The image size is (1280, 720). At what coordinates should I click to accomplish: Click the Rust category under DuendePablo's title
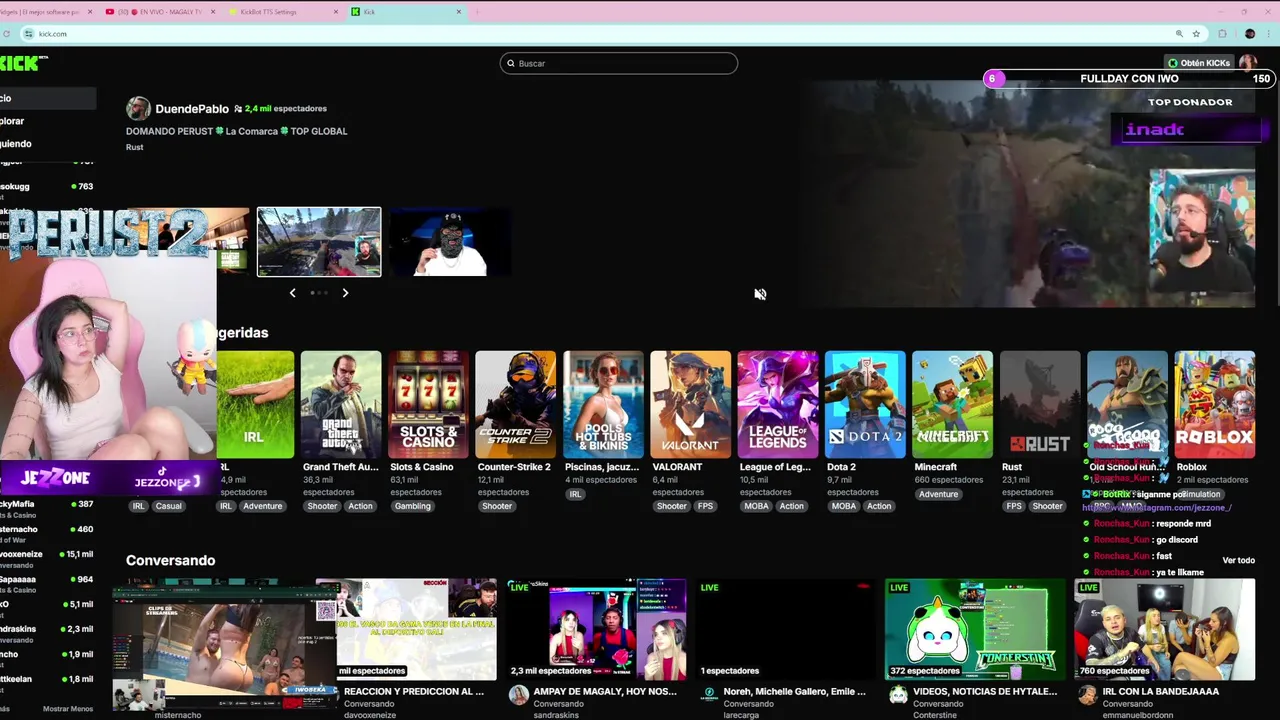pos(134,147)
